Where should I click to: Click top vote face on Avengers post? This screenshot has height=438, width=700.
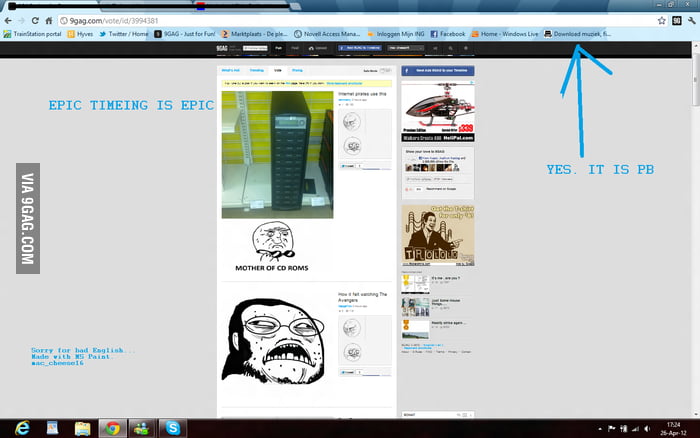coord(352,328)
